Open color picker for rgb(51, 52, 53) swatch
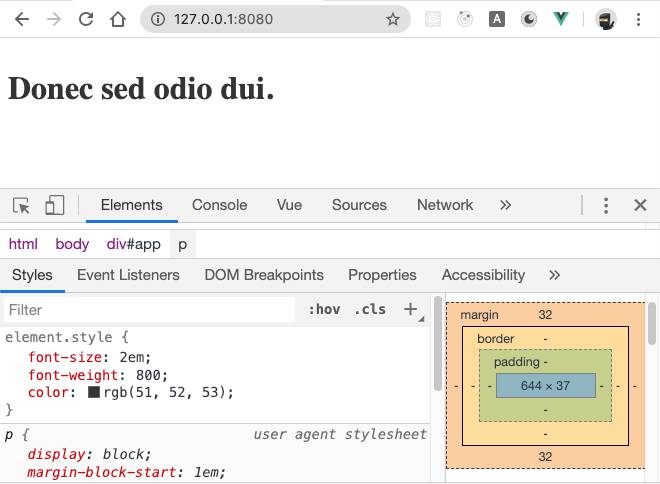The height and width of the screenshot is (484, 660). pyautogui.click(x=94, y=393)
